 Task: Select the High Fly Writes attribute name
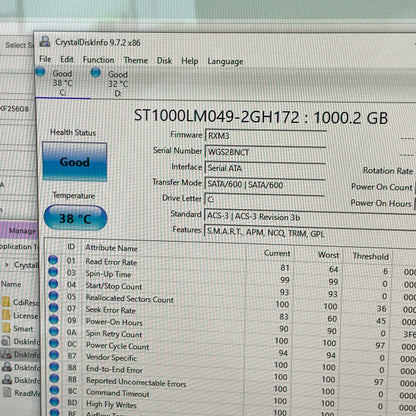(111, 405)
